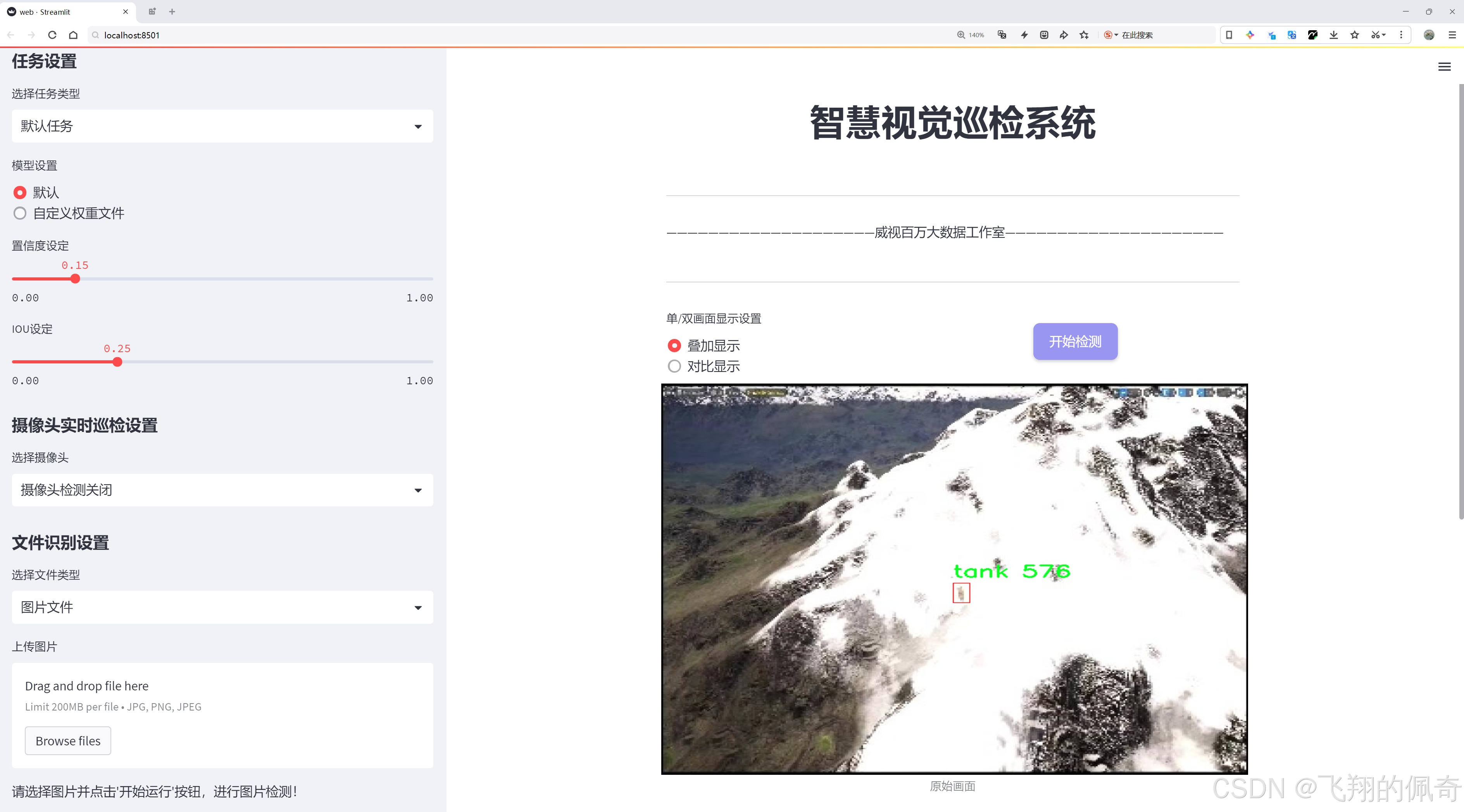The image size is (1464, 812).
Task: Open the downloads arrow icon
Action: [x=1334, y=35]
